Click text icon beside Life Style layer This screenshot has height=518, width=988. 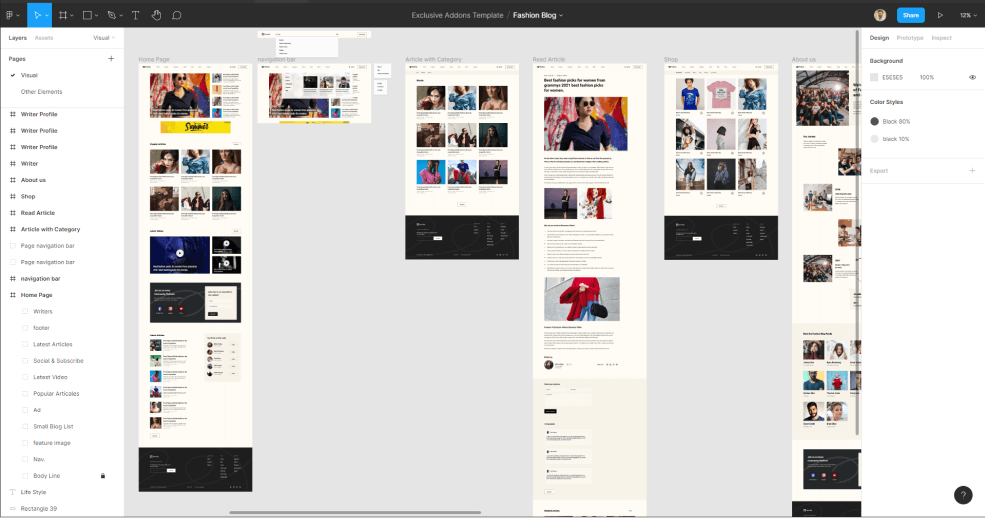click(13, 492)
